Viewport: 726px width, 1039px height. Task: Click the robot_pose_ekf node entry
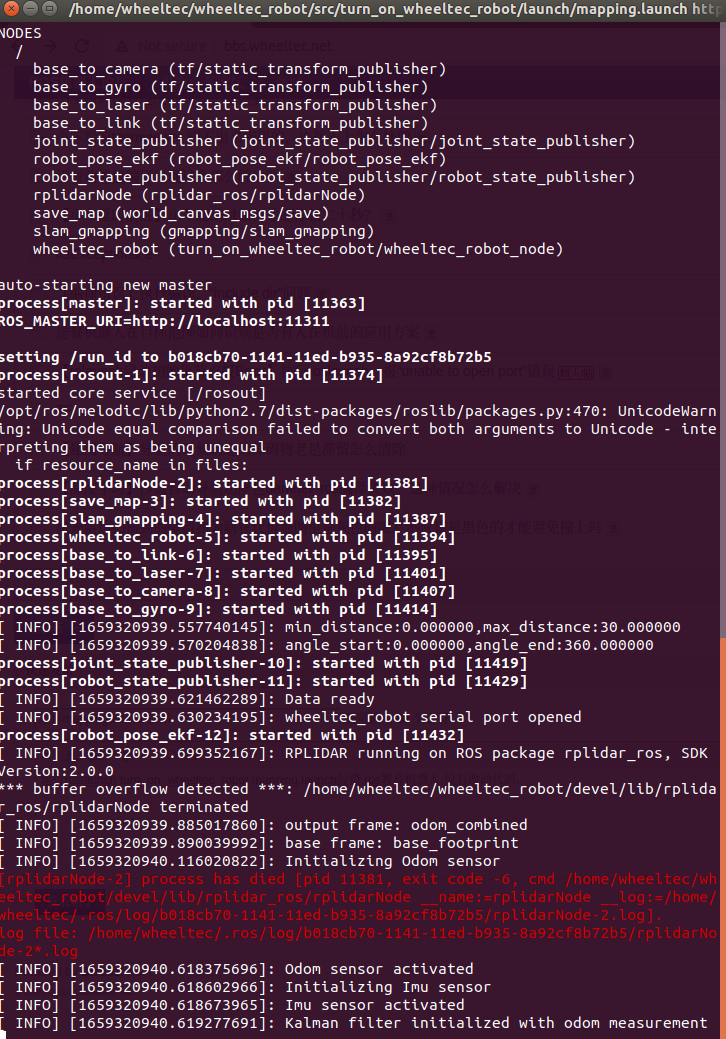pos(239,160)
